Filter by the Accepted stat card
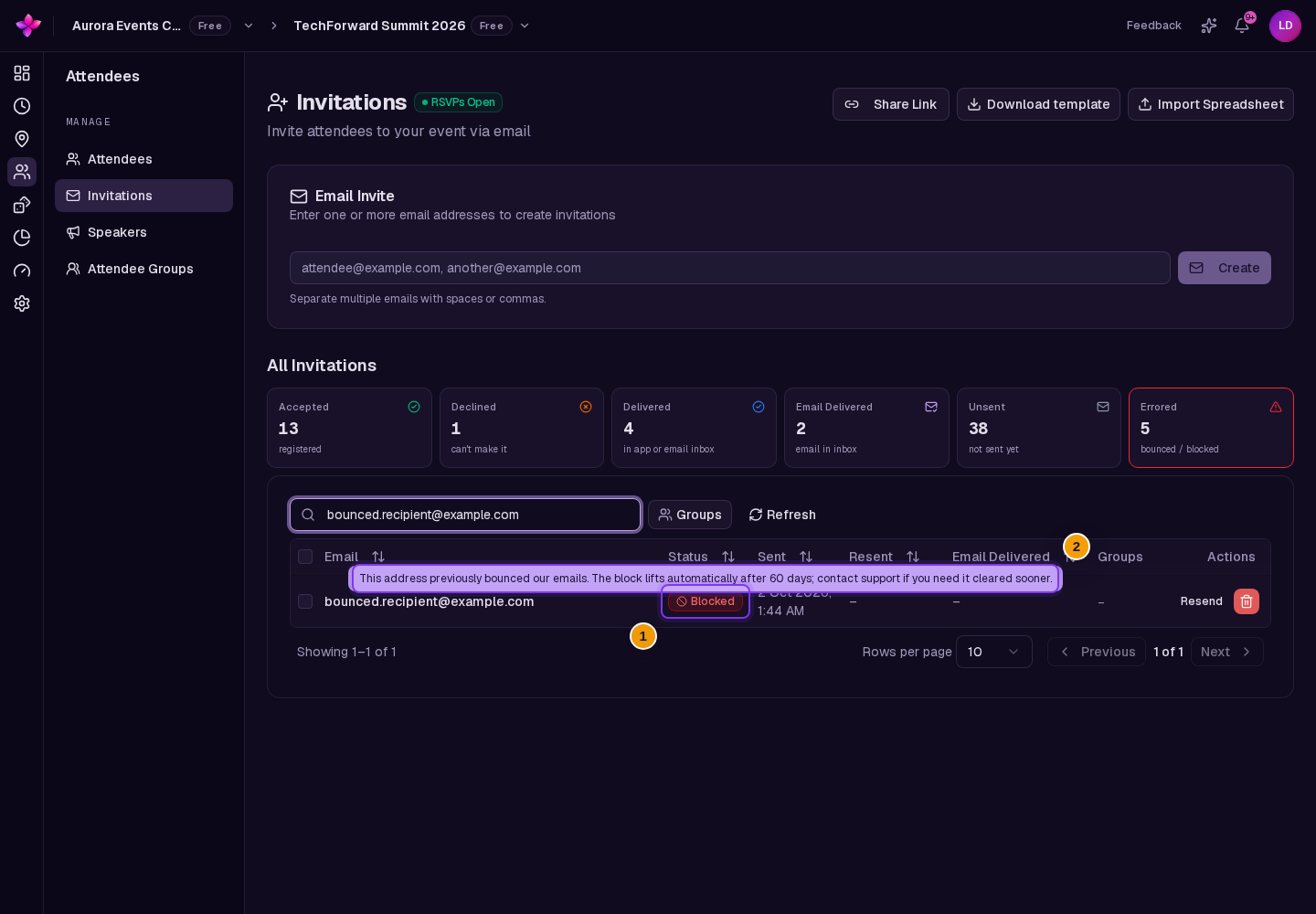The height and width of the screenshot is (914, 1316). pyautogui.click(x=349, y=428)
